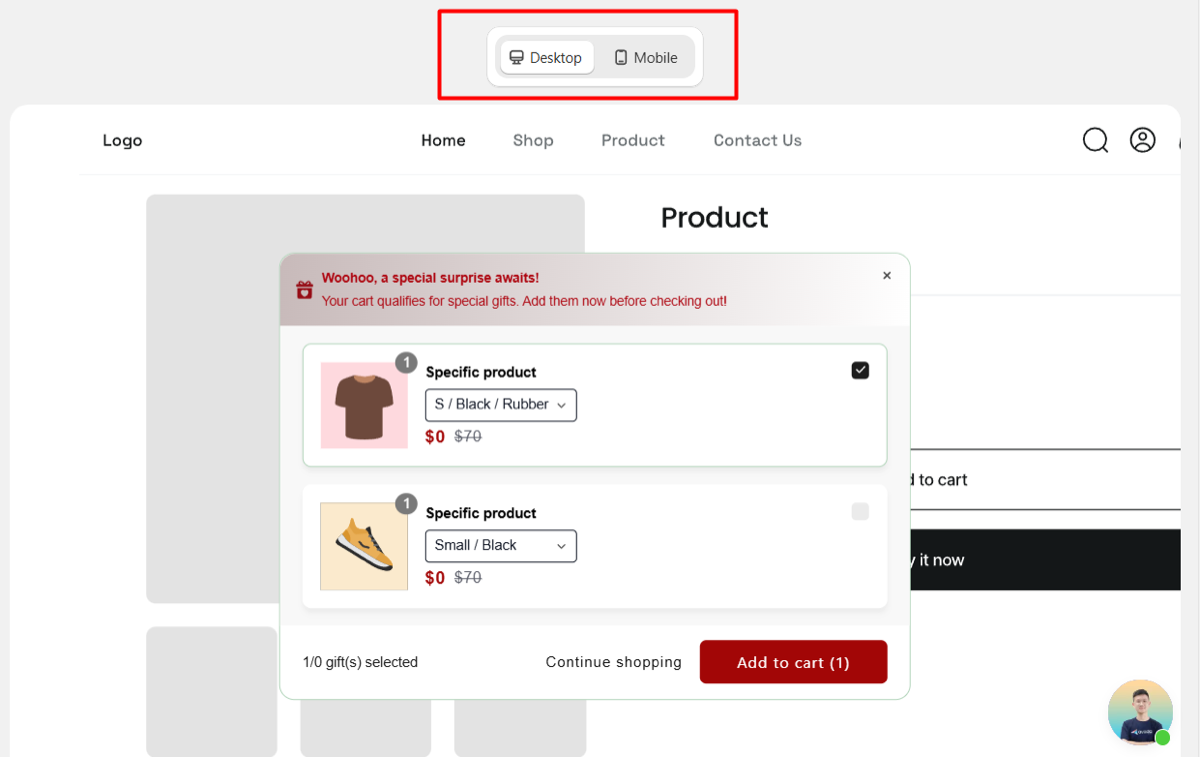Click the red gift box icon
This screenshot has height=757, width=1200.
305,290
